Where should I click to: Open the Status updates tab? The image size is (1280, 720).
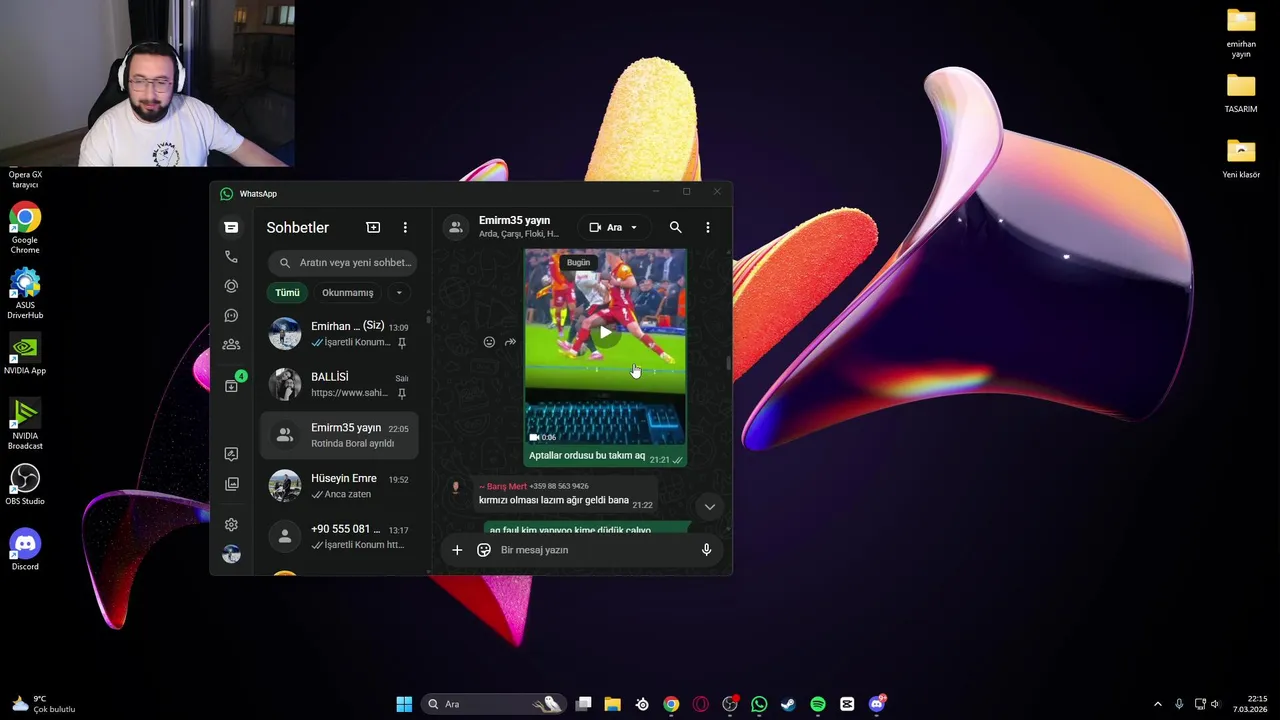coord(231,286)
